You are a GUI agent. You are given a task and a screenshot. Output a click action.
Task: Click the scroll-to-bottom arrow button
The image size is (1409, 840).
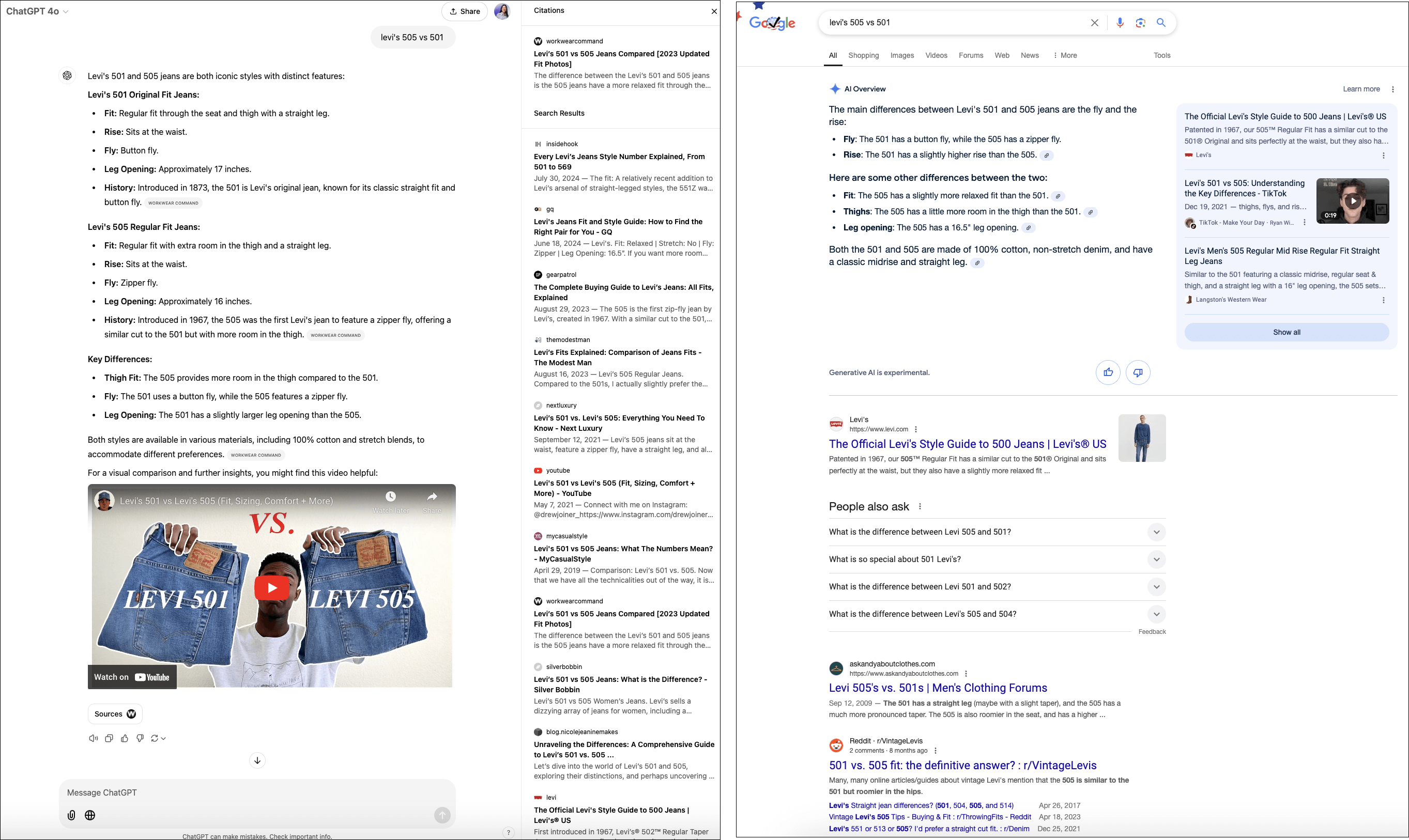coord(257,760)
